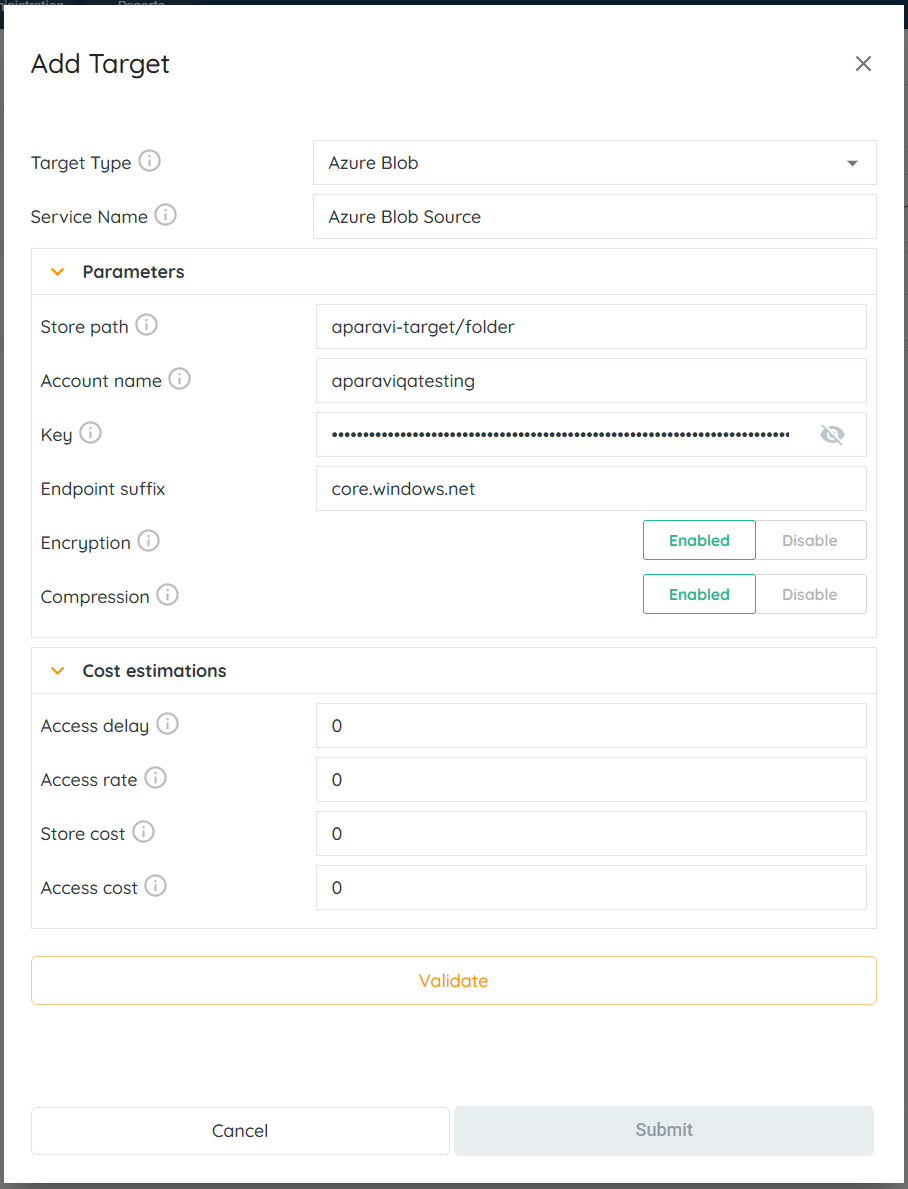The height and width of the screenshot is (1189, 908).
Task: Click the info icon next to Service Name
Action: [166, 215]
